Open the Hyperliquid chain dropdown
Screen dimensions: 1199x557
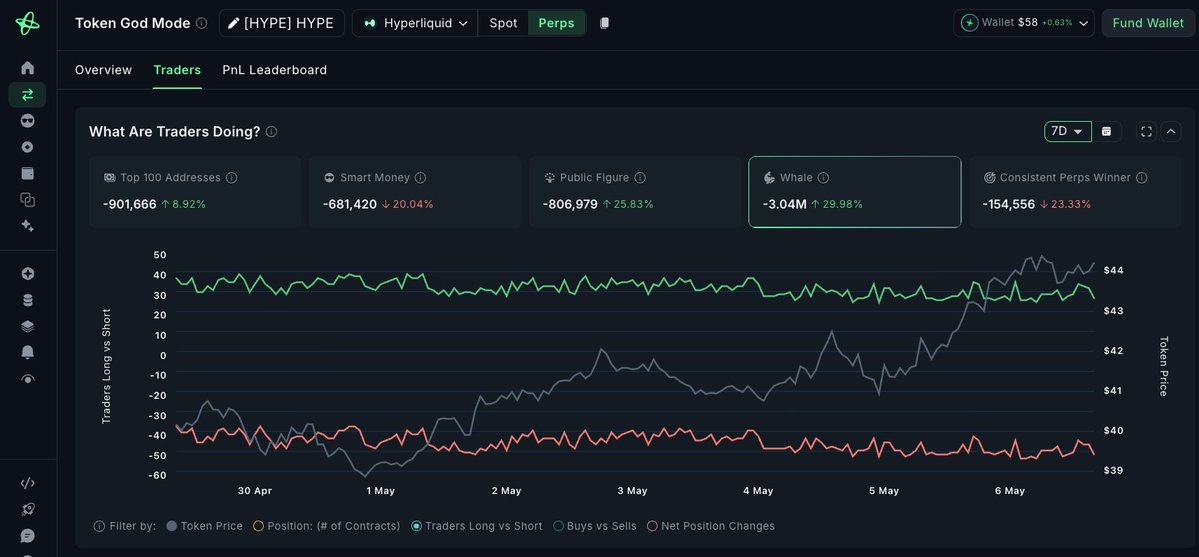415,23
